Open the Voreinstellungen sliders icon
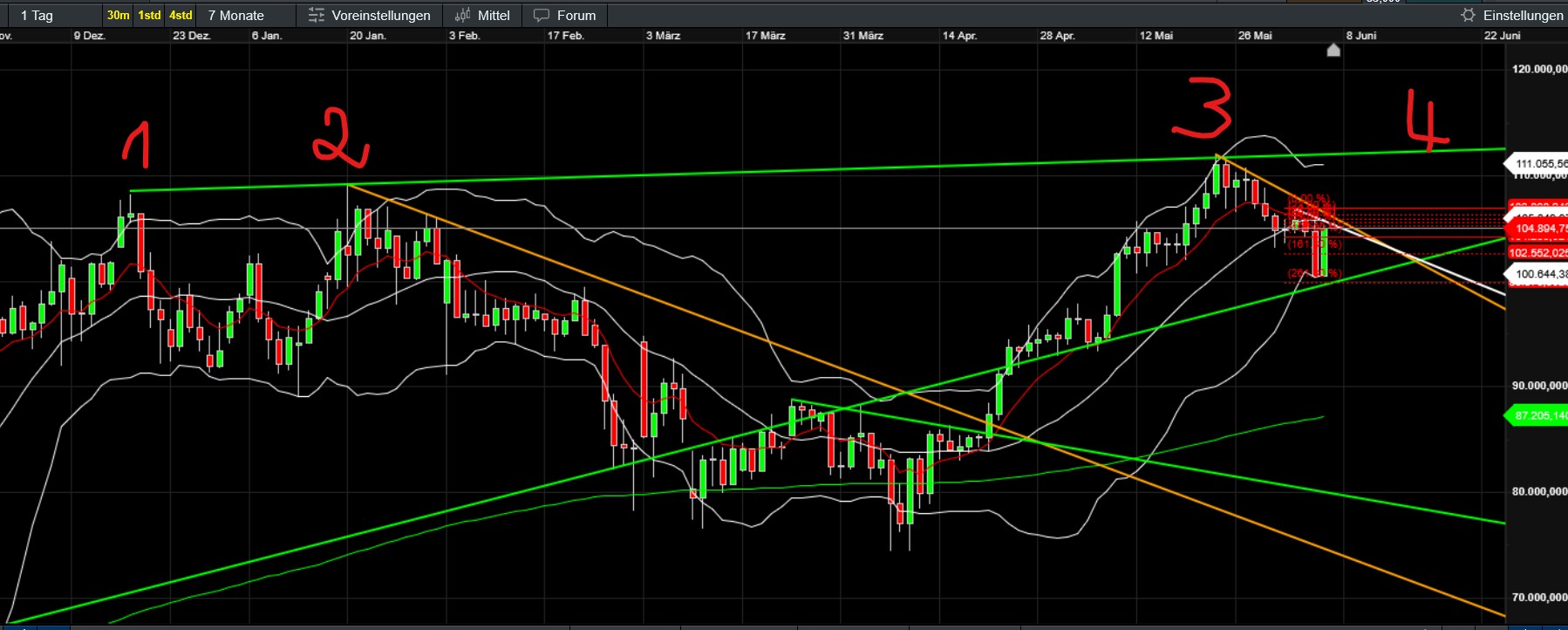 tap(317, 16)
